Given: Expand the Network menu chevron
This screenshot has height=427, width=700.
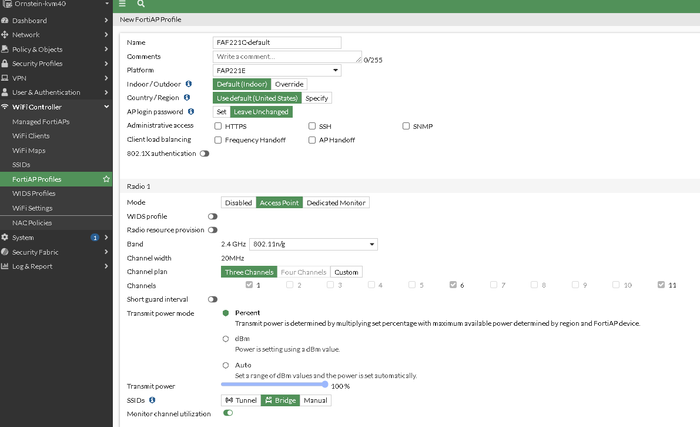Looking at the screenshot, I should point(106,34).
